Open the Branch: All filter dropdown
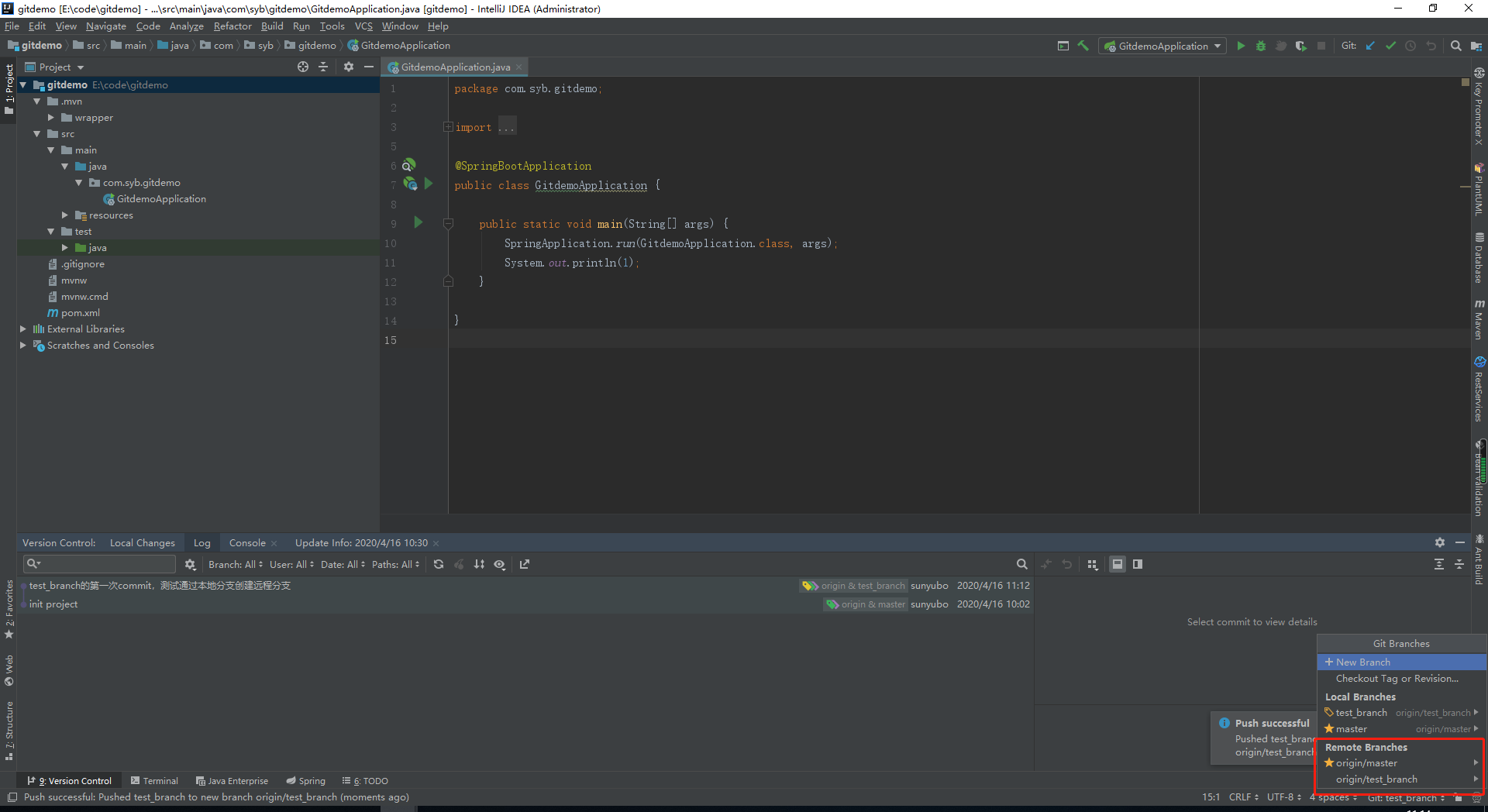Viewport: 1488px width, 812px height. coord(236,564)
